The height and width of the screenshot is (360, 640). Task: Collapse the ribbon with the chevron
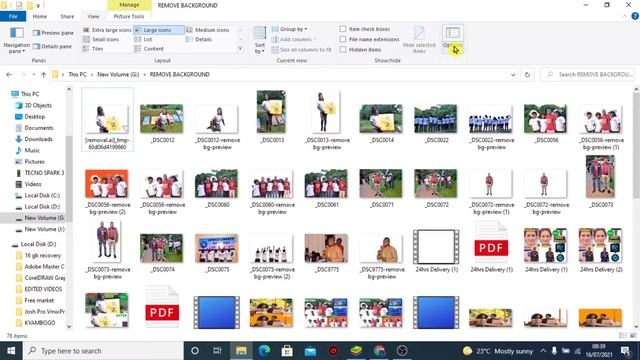(625, 16)
